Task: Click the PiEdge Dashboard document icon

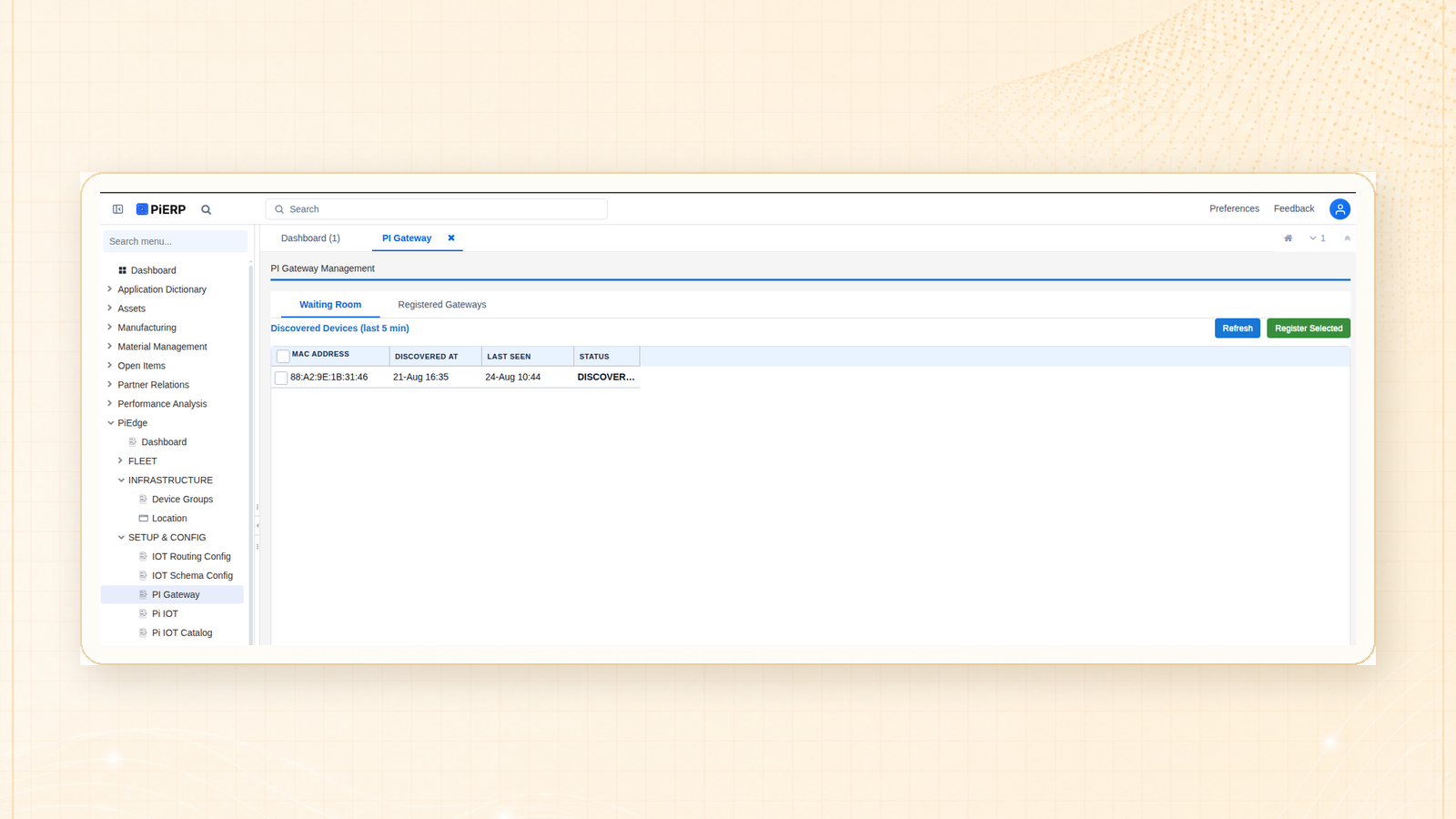Action: [x=133, y=442]
